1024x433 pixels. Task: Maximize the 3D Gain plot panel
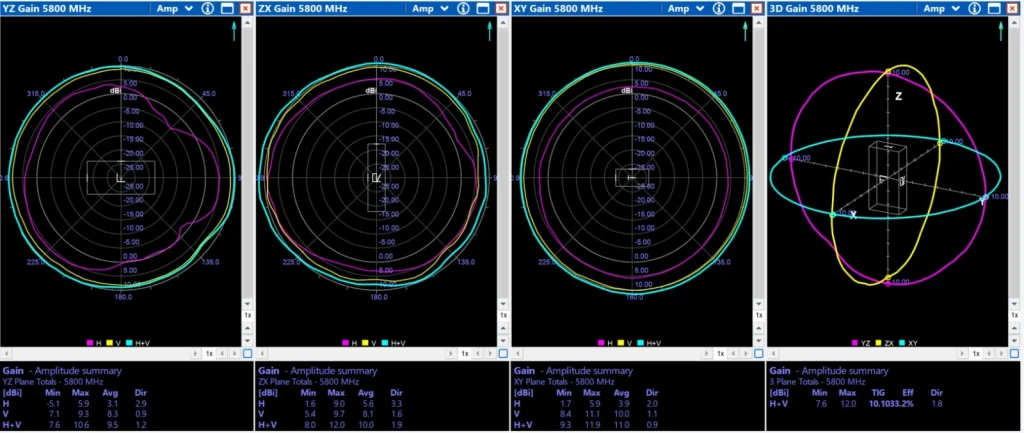coord(994,8)
